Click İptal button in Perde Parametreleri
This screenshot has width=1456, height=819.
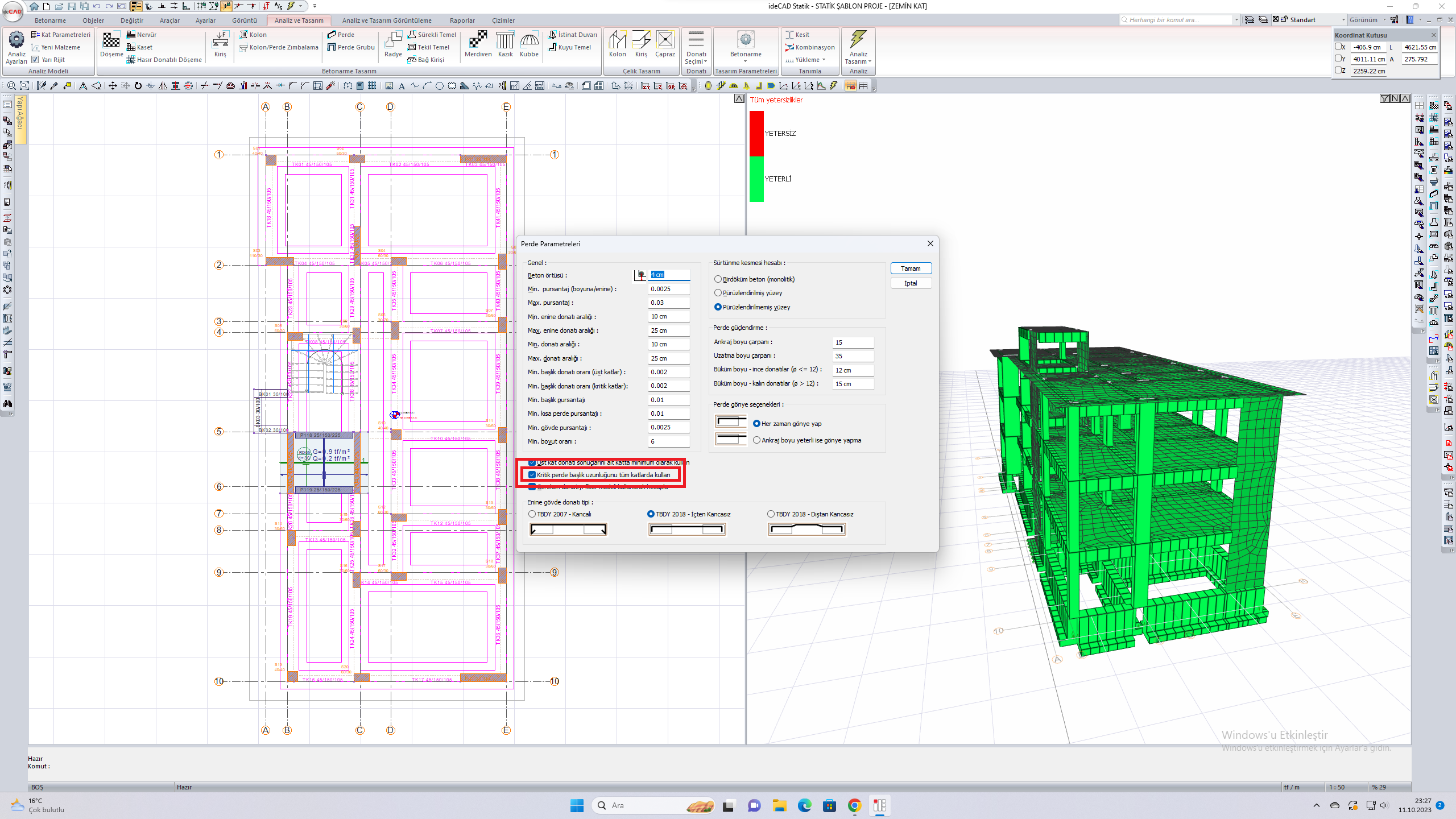911,283
